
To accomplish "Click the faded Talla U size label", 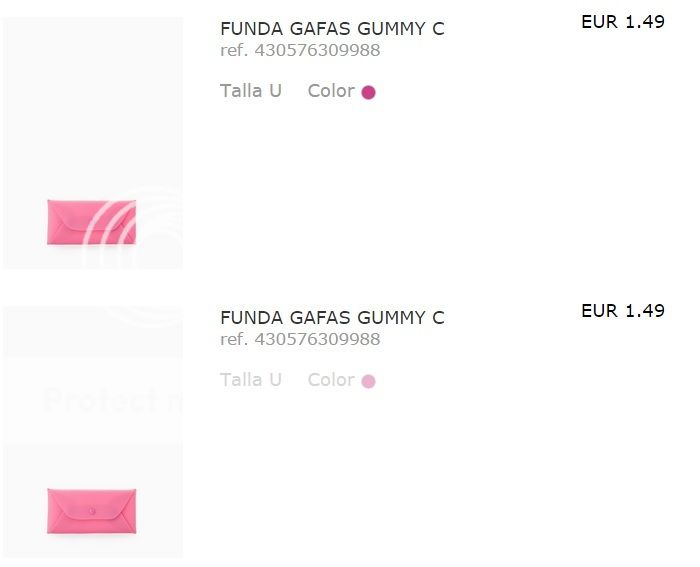I will tap(251, 380).
